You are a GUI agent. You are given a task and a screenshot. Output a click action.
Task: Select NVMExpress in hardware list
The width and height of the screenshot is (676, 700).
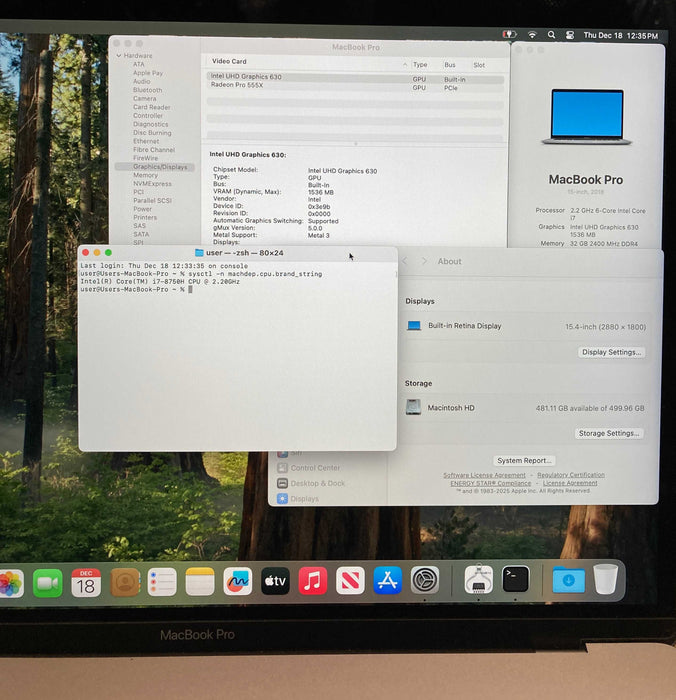pos(152,183)
